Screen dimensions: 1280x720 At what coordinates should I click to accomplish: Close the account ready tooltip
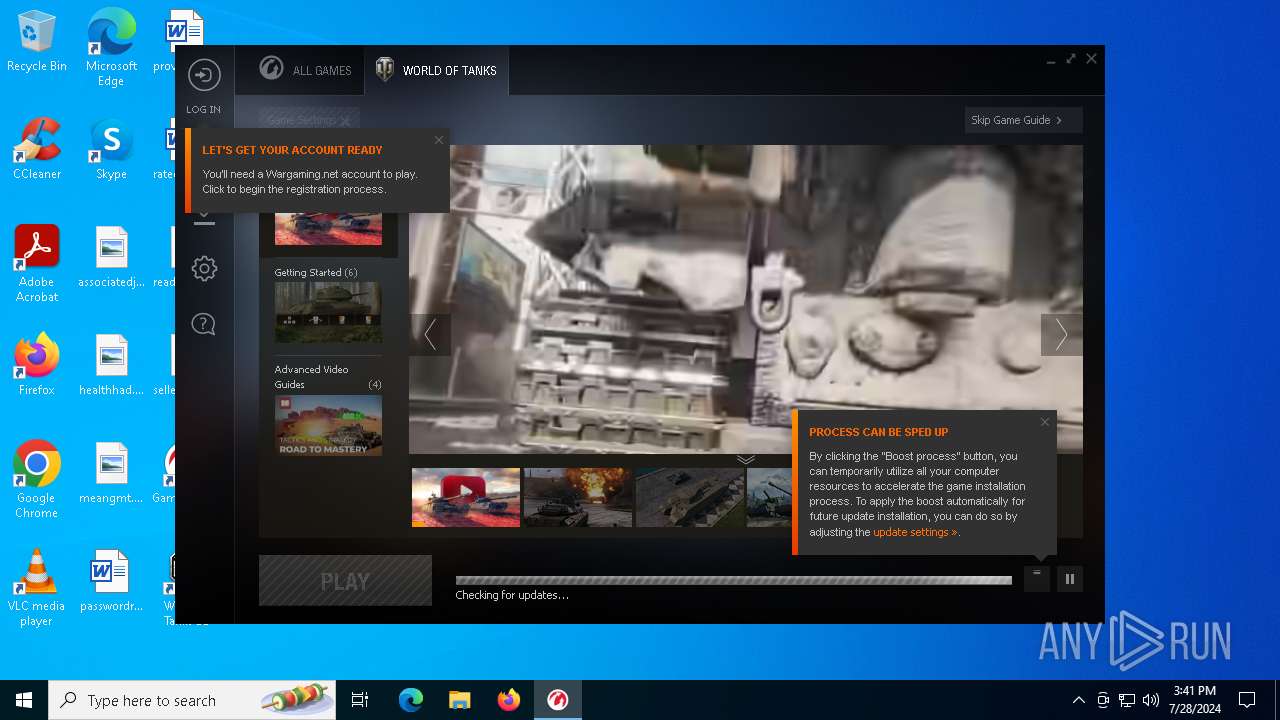point(438,140)
